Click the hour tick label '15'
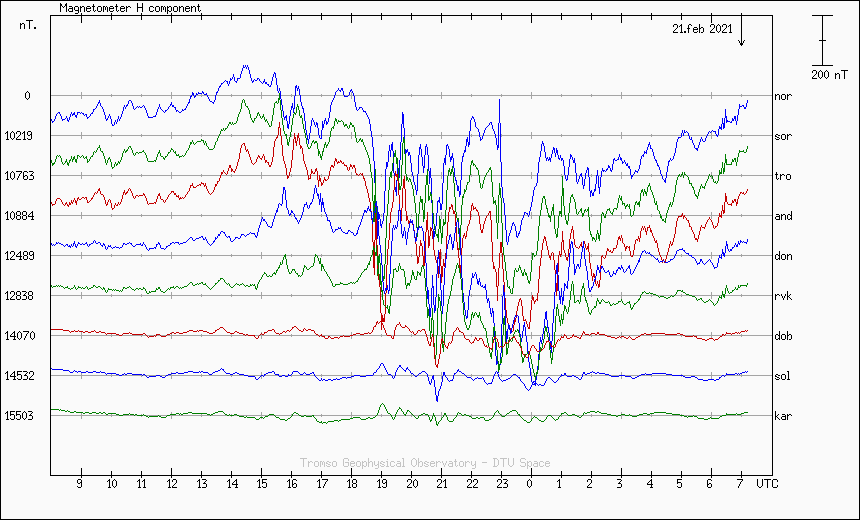Image resolution: width=860 pixels, height=520 pixels. 262,484
